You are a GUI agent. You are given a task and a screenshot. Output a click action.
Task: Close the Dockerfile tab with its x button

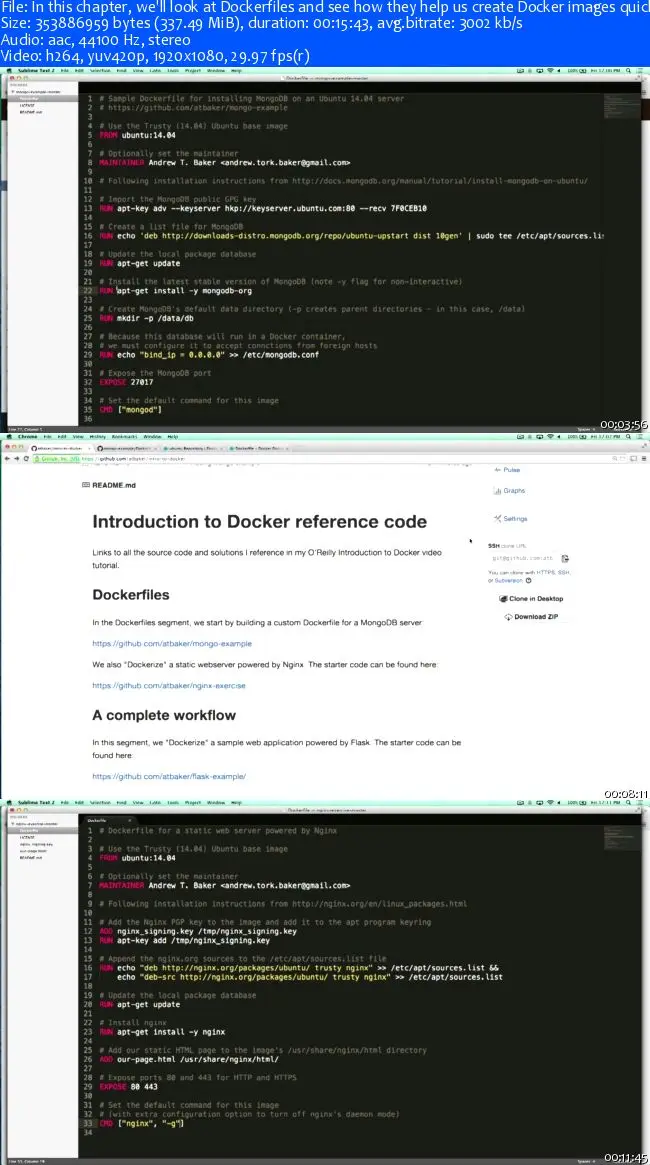tap(129, 820)
